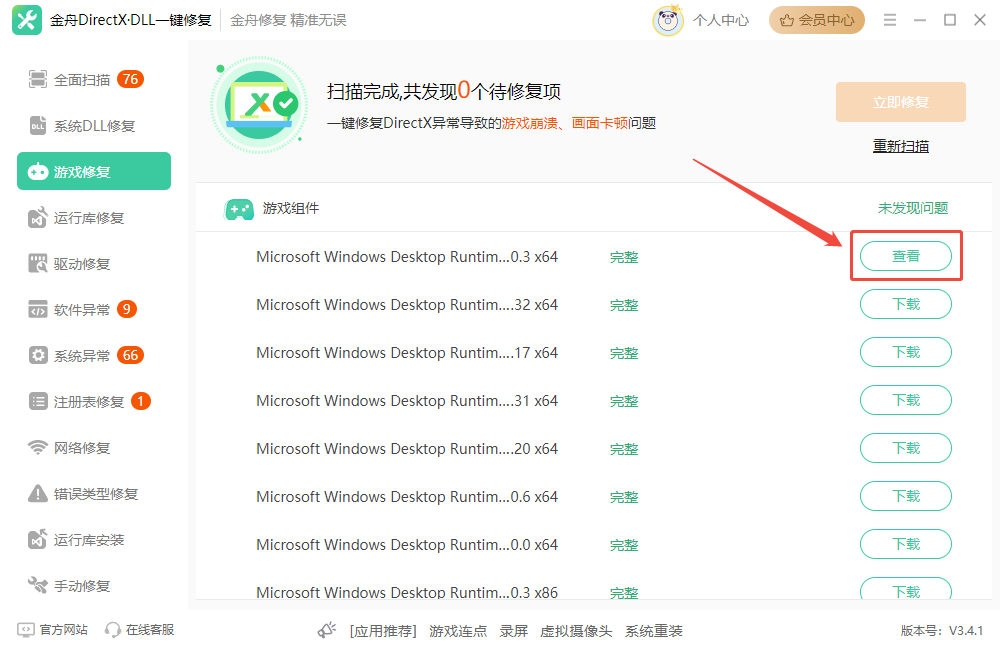Screen dimensions: 1000x650
Task: Click the [应用推荐] label
Action: click(383, 631)
